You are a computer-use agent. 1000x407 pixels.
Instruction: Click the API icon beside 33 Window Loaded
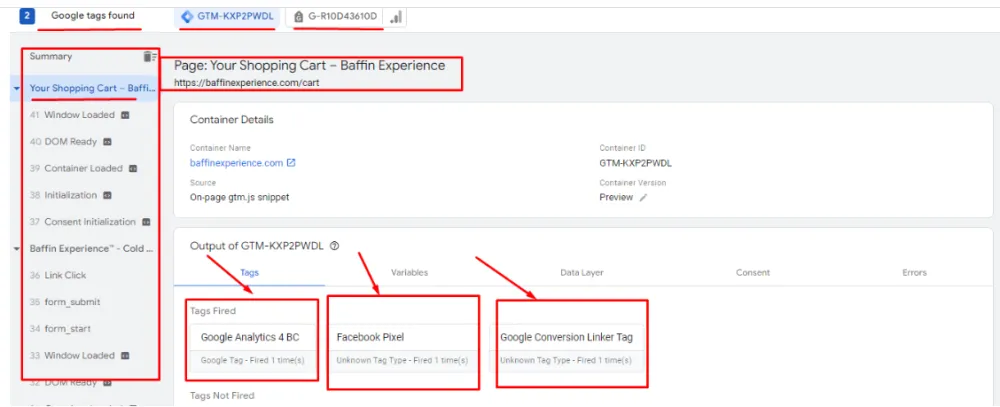point(125,356)
